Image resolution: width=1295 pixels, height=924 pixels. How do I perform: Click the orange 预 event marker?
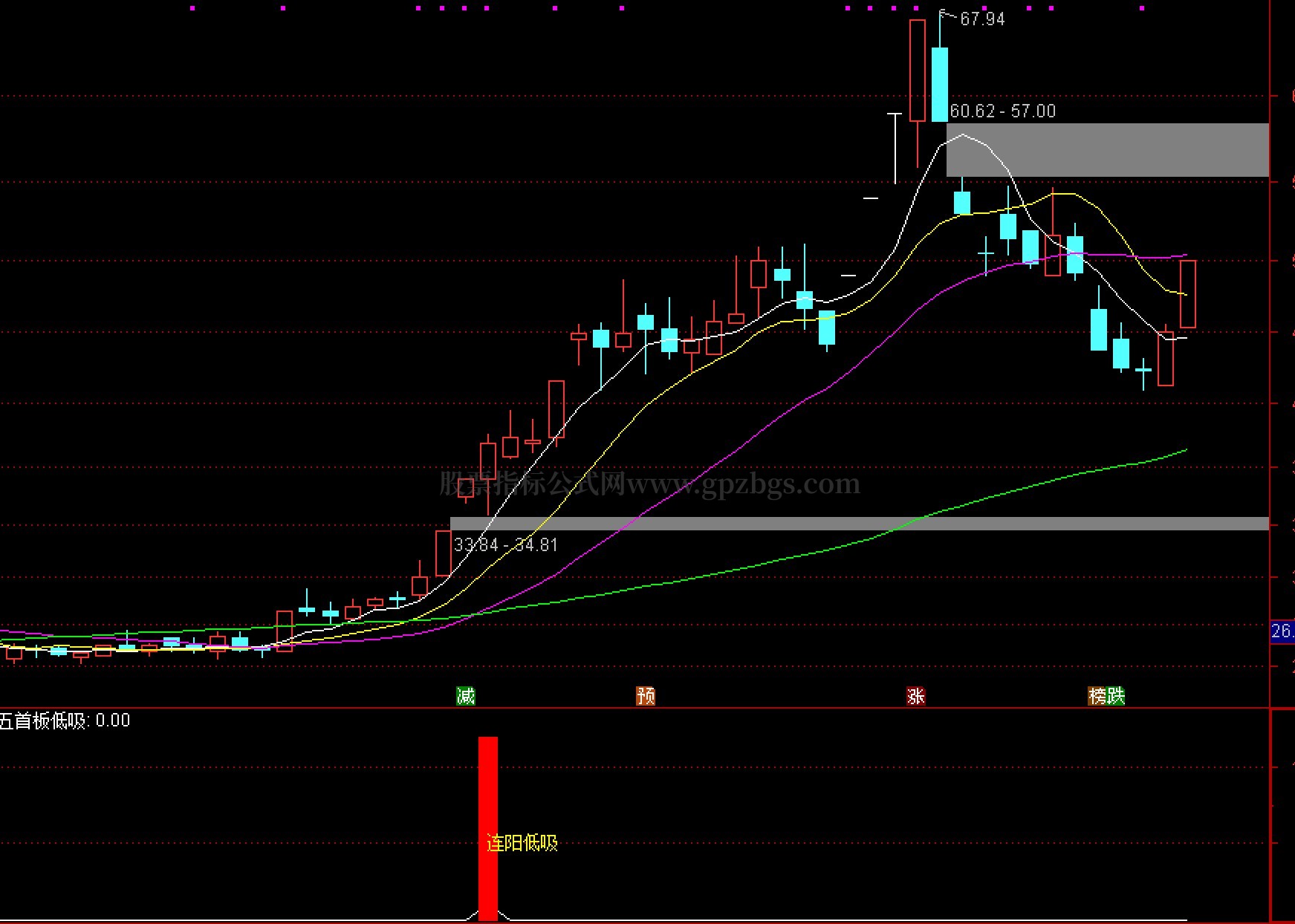(646, 696)
